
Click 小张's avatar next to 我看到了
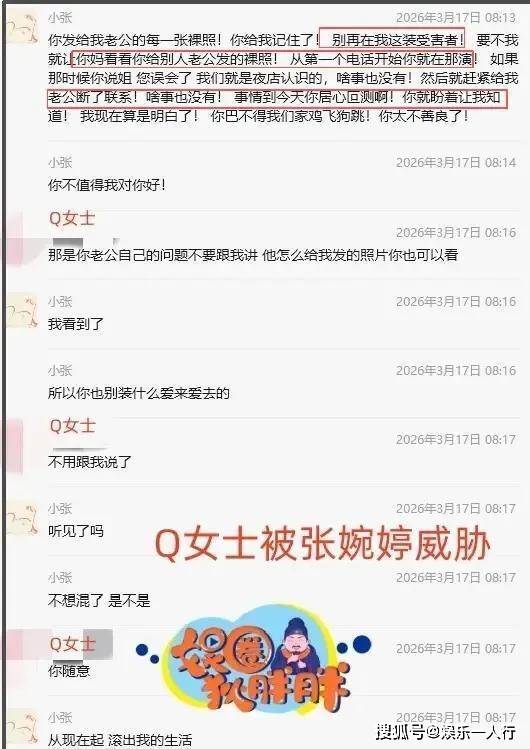[x=22, y=310]
